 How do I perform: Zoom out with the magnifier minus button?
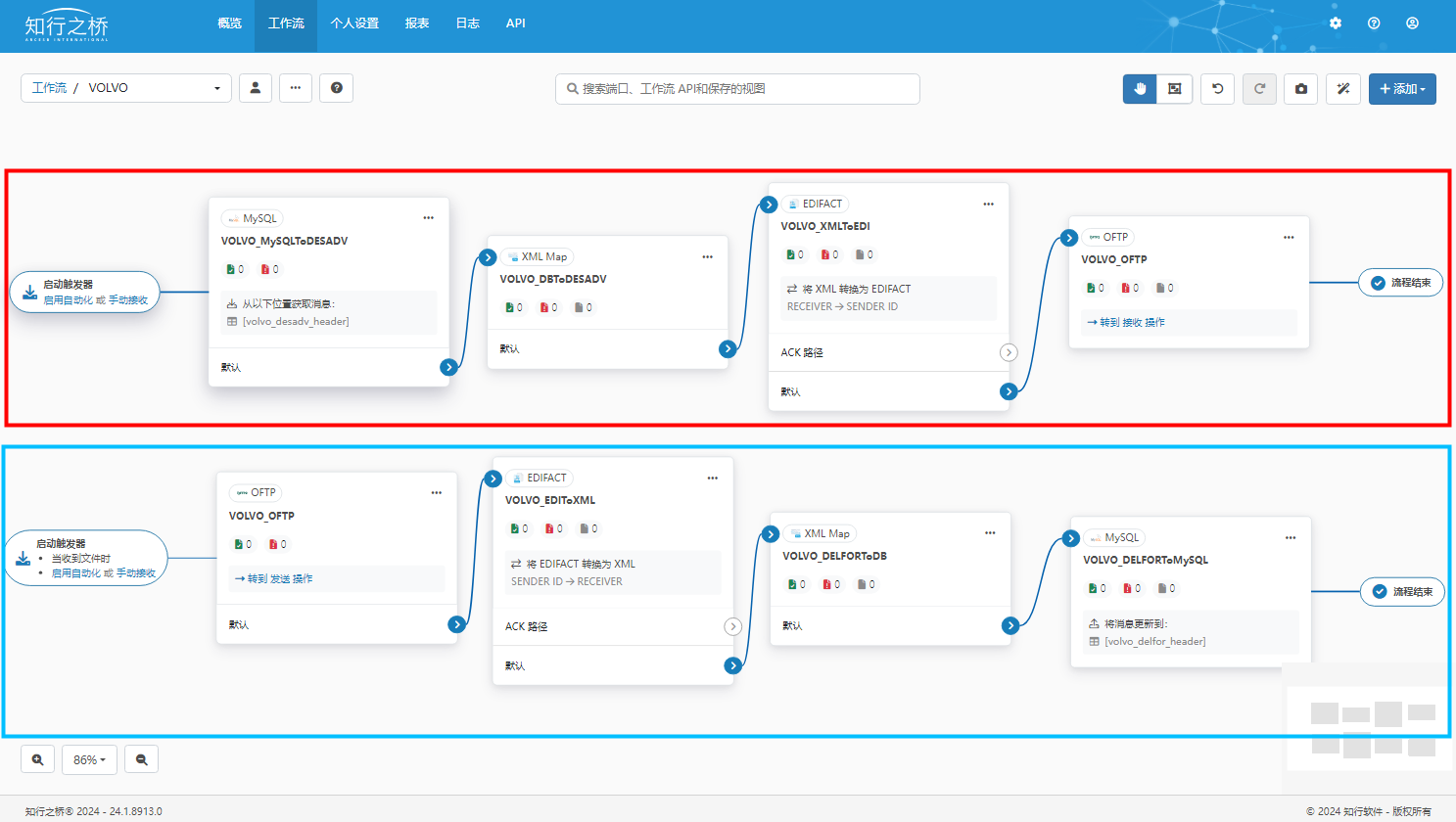coord(142,759)
